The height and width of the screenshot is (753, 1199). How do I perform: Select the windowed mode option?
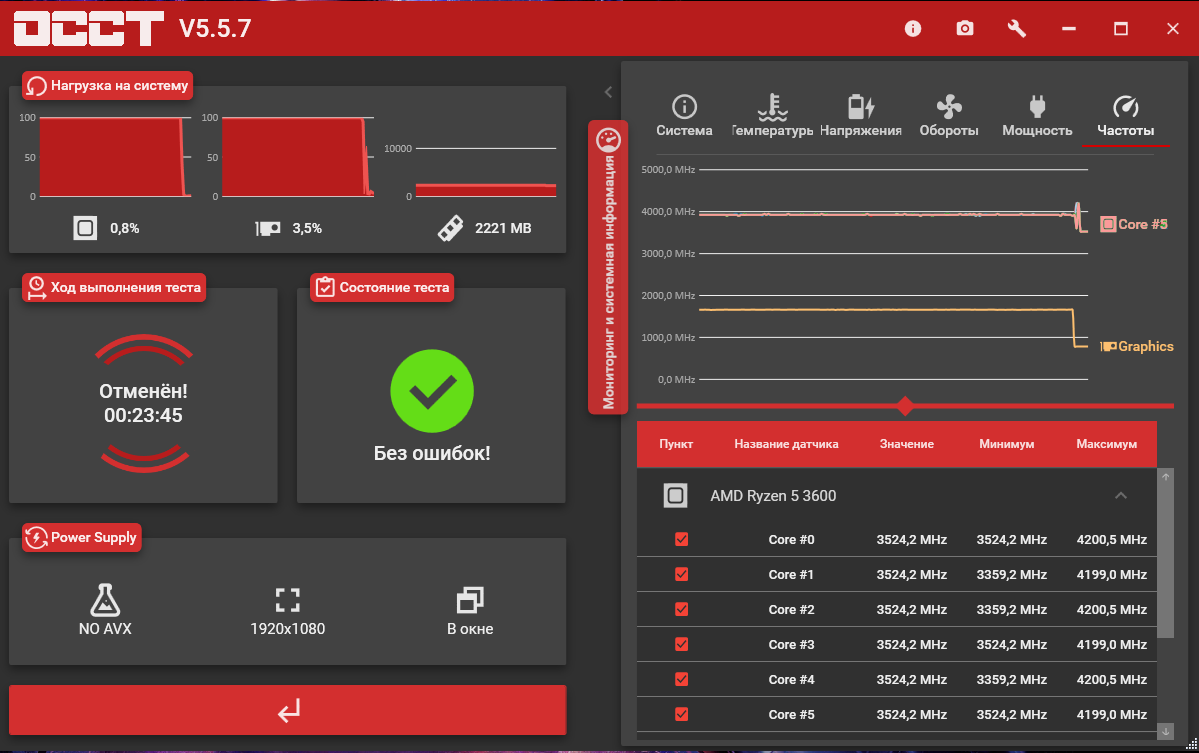pos(470,612)
